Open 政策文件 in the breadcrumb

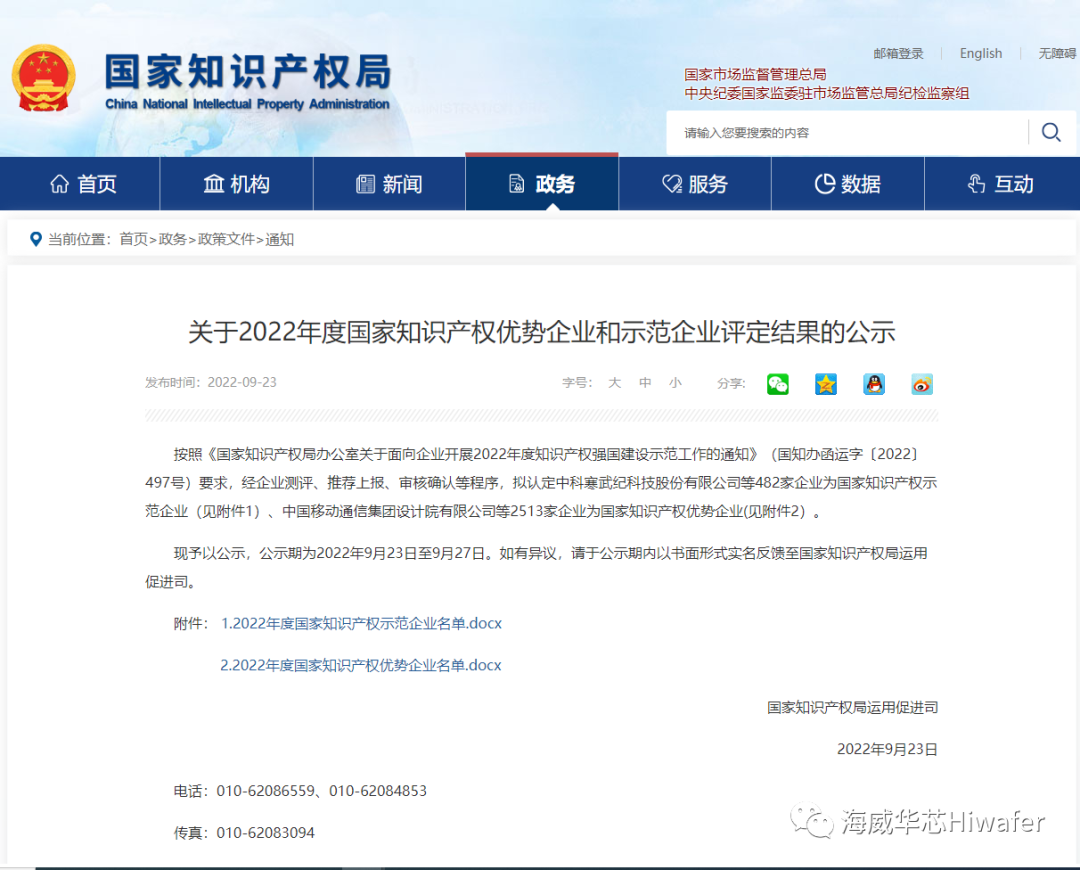[226, 240]
